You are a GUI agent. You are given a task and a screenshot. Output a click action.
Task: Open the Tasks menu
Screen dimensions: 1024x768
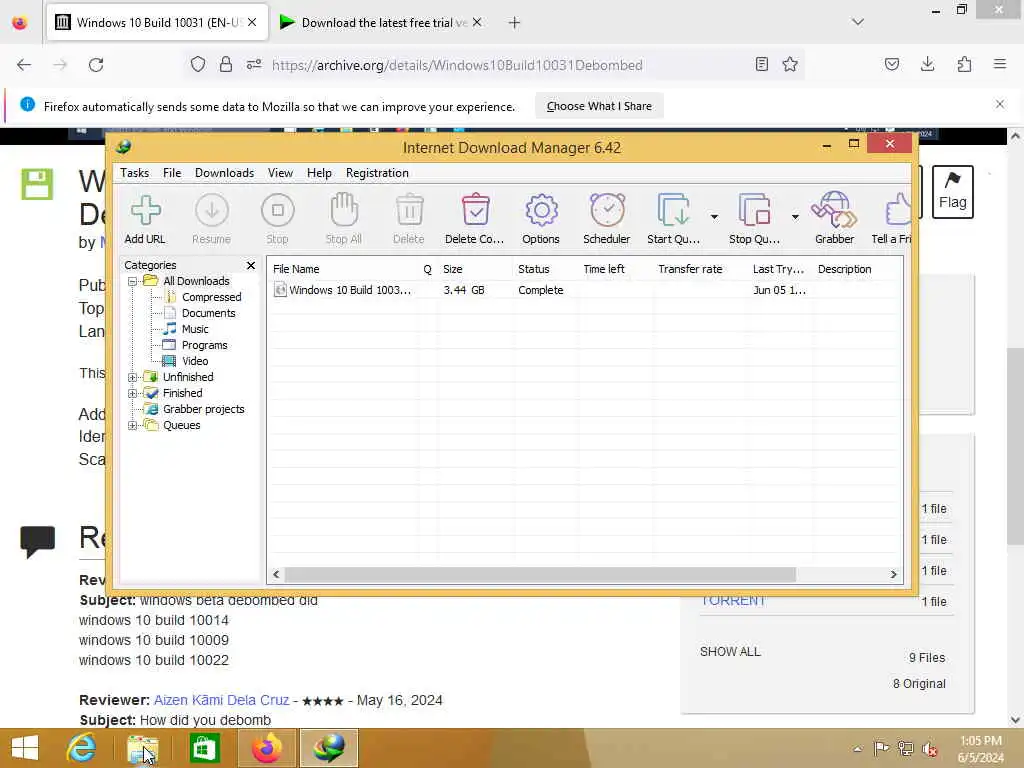click(x=135, y=173)
